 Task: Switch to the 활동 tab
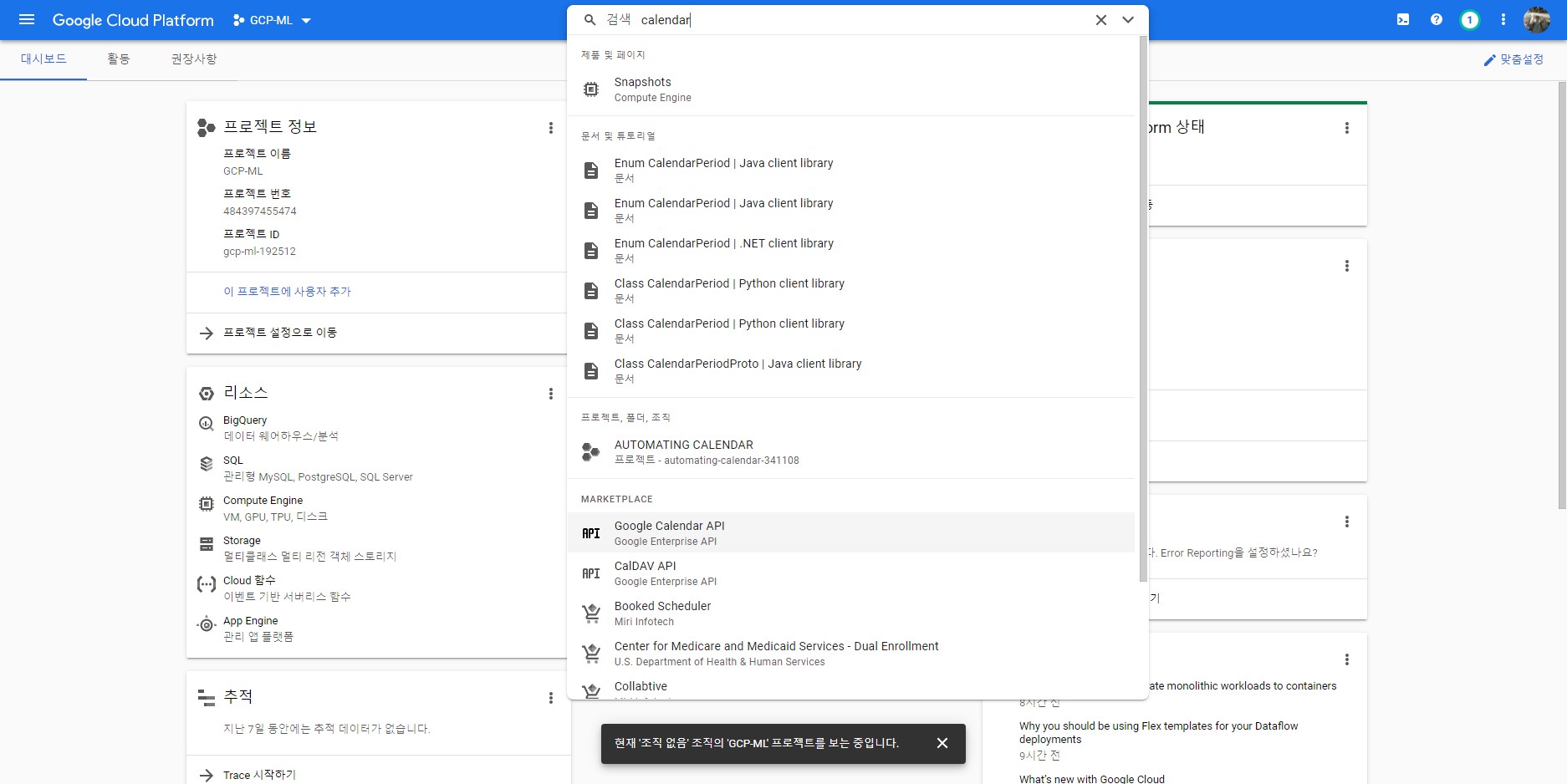pos(119,59)
